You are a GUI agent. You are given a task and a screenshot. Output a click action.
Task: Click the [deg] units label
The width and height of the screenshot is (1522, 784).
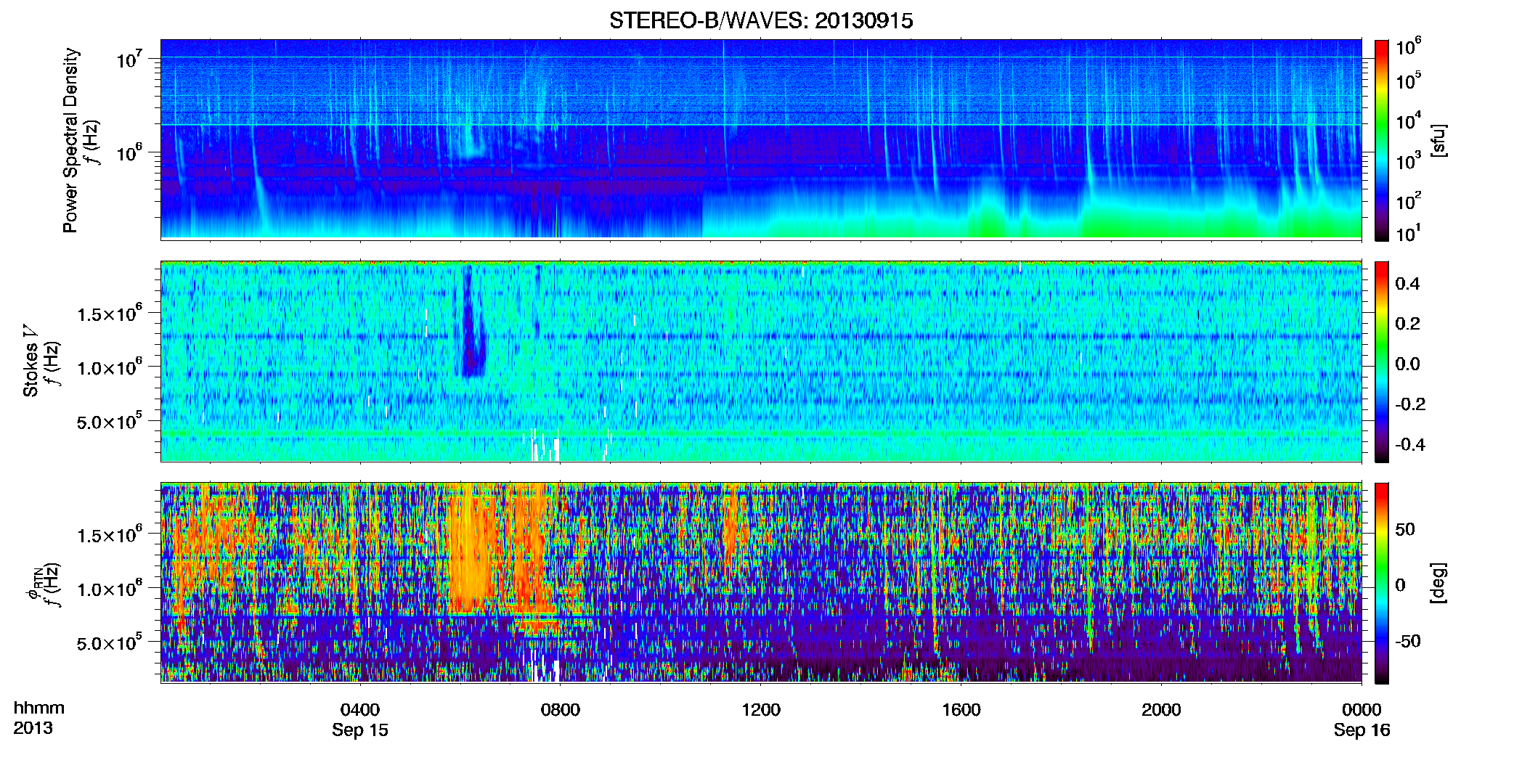point(1438,584)
